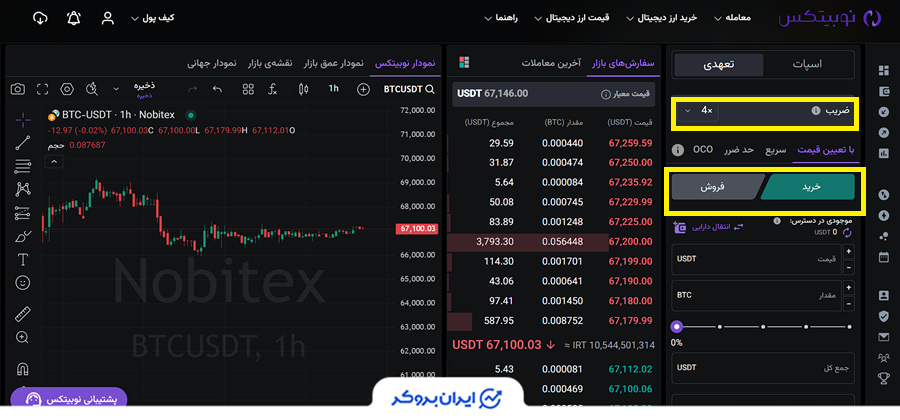Select the crosshair cursor tool
The width and height of the screenshot is (900, 420).
[23, 119]
